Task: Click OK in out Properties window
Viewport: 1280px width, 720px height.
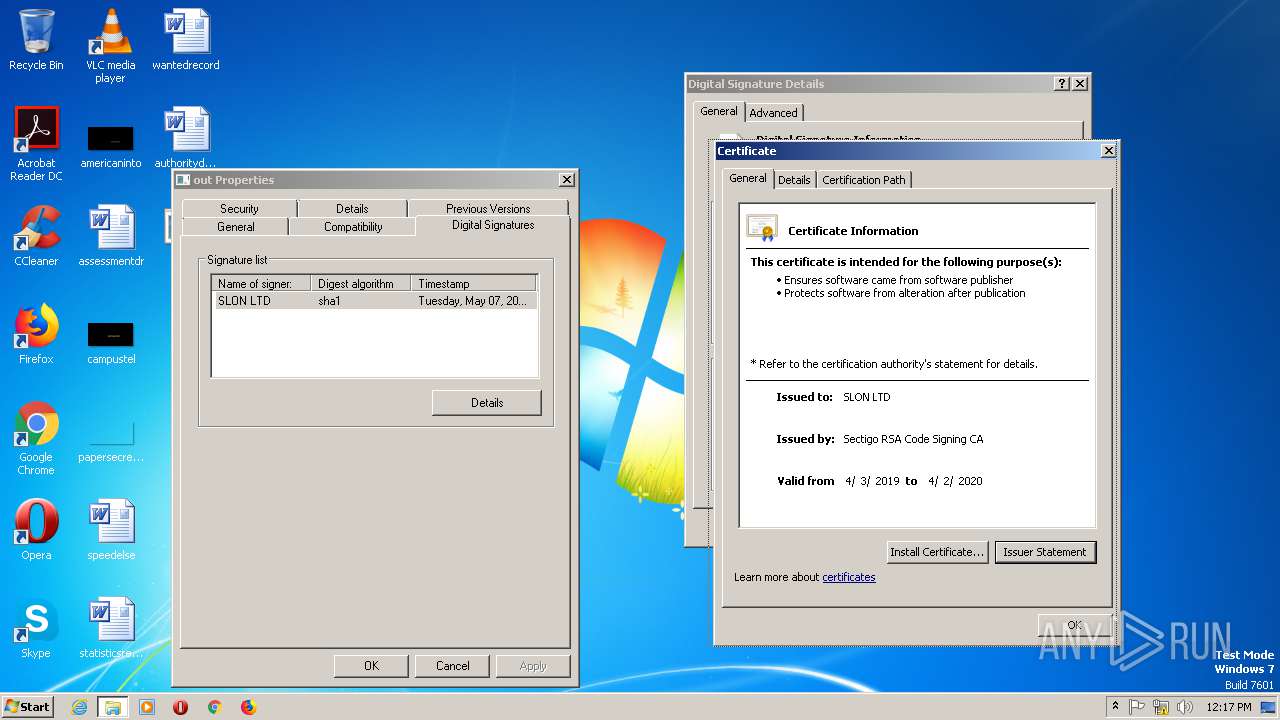Action: [x=371, y=665]
